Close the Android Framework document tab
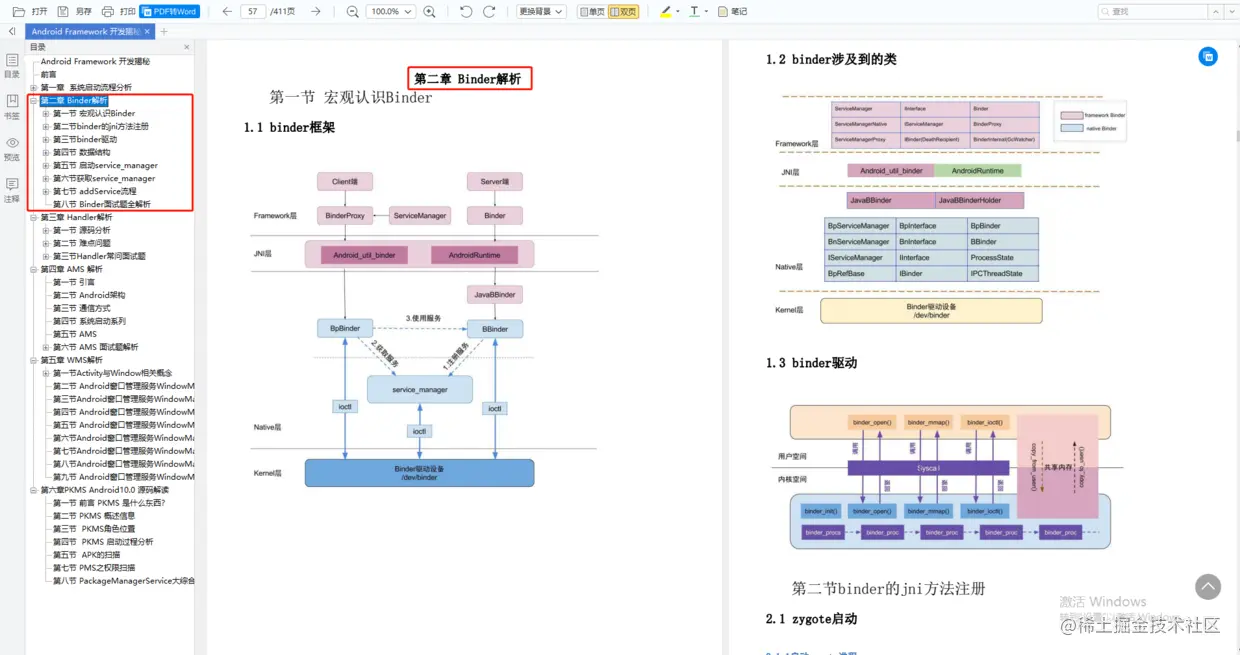Viewport: 1240px width, 655px height. (148, 31)
